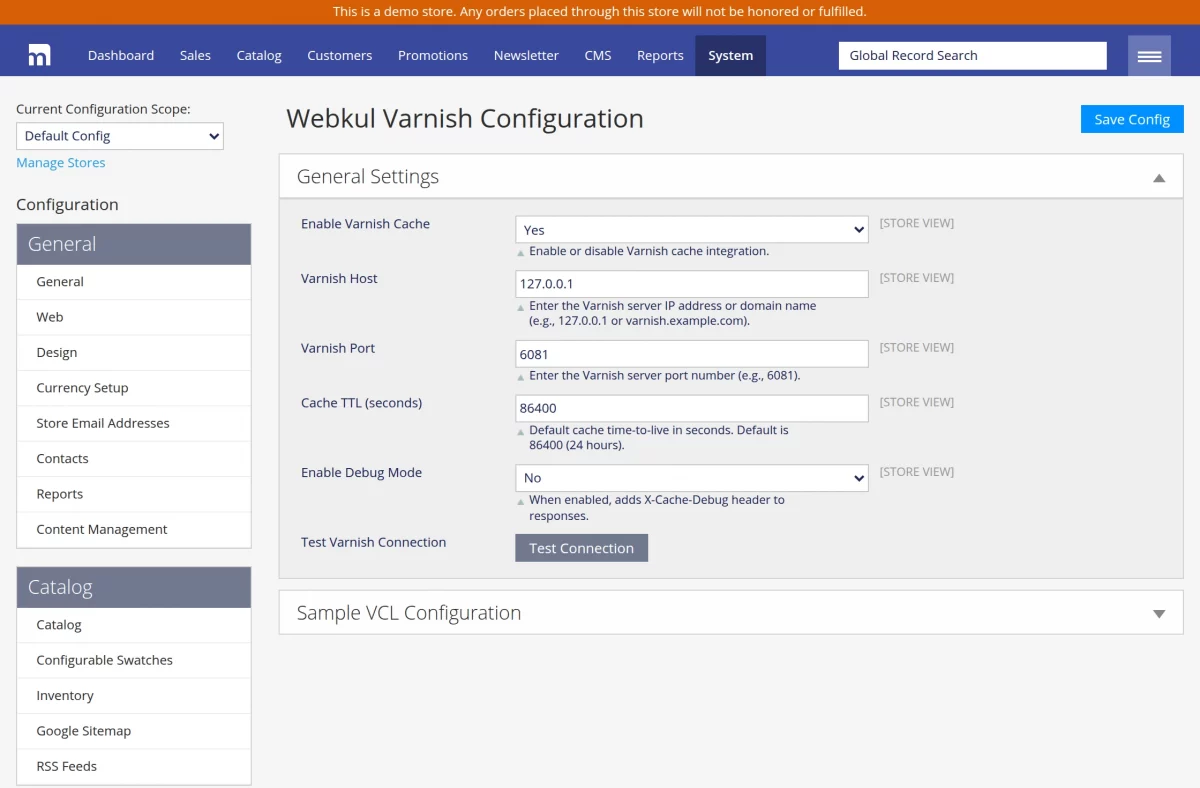Open the Promotions menu

point(433,55)
